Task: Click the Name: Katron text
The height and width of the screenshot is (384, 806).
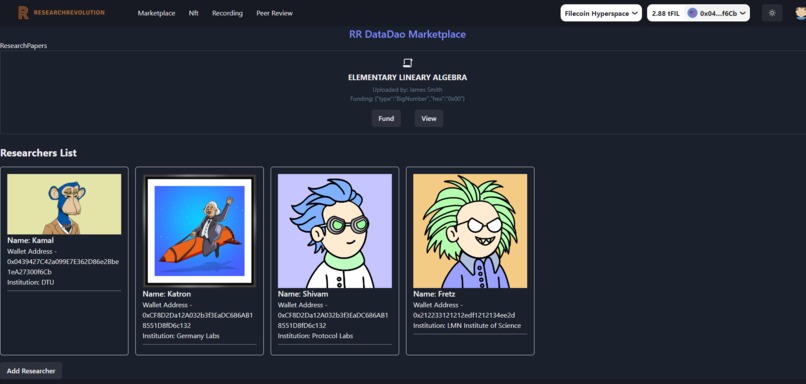Action: (167, 294)
